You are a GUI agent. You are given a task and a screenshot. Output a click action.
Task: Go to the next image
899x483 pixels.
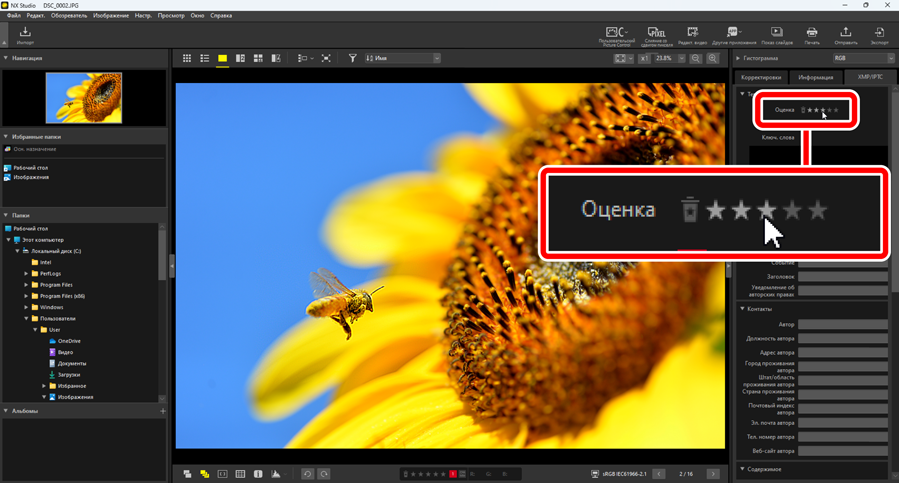click(712, 473)
